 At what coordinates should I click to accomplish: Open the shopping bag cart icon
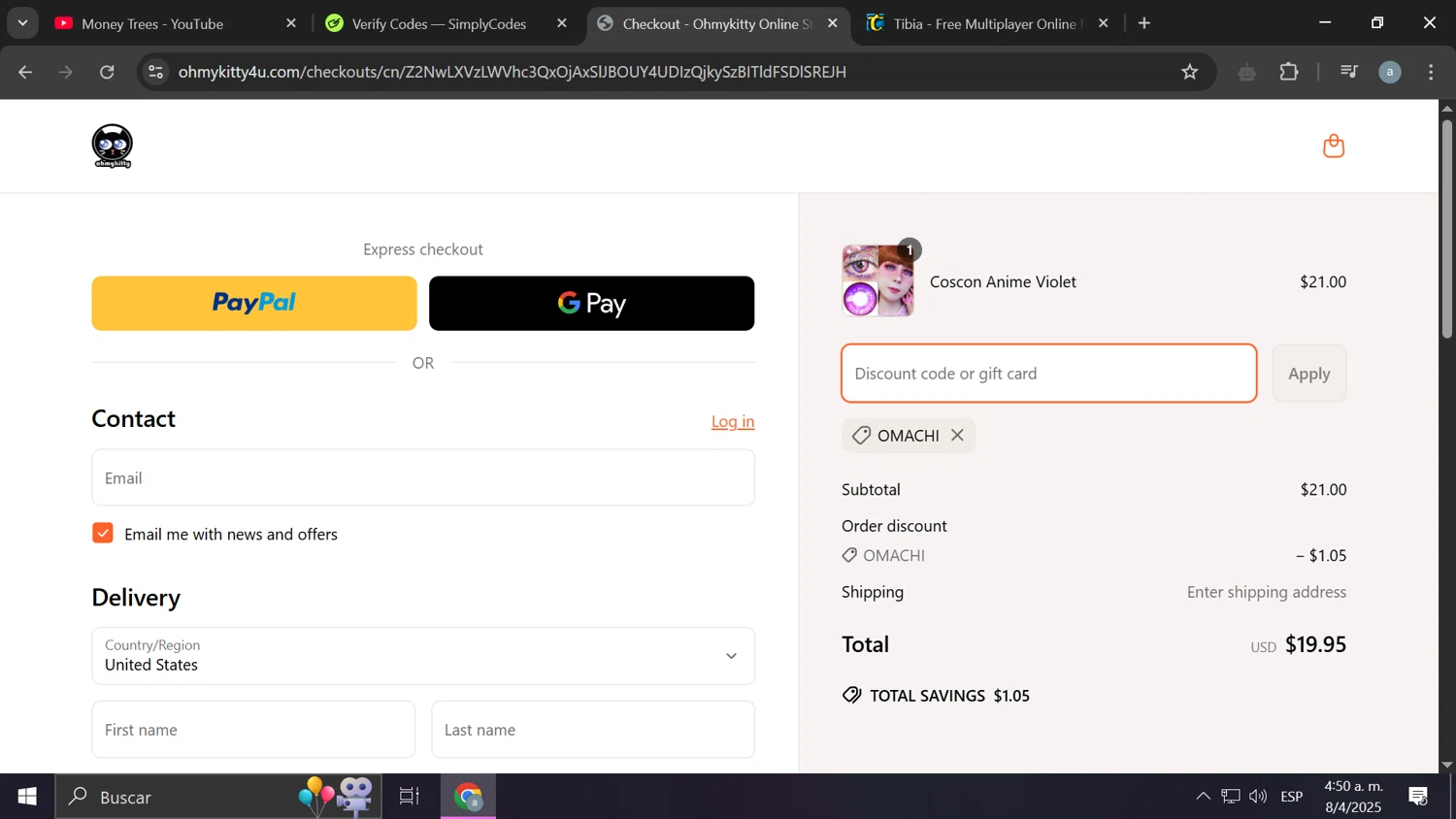1334,146
